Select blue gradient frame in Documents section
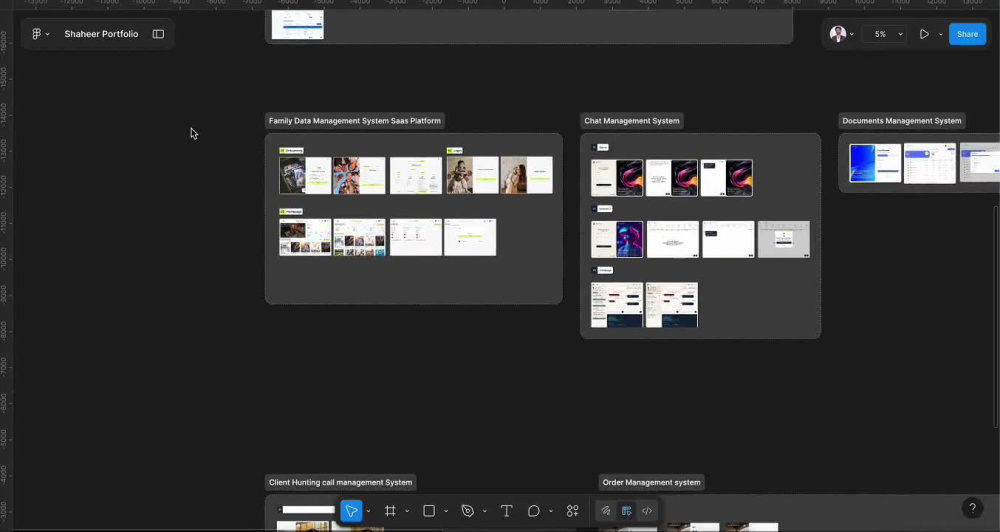This screenshot has height=532, width=1000. point(875,163)
